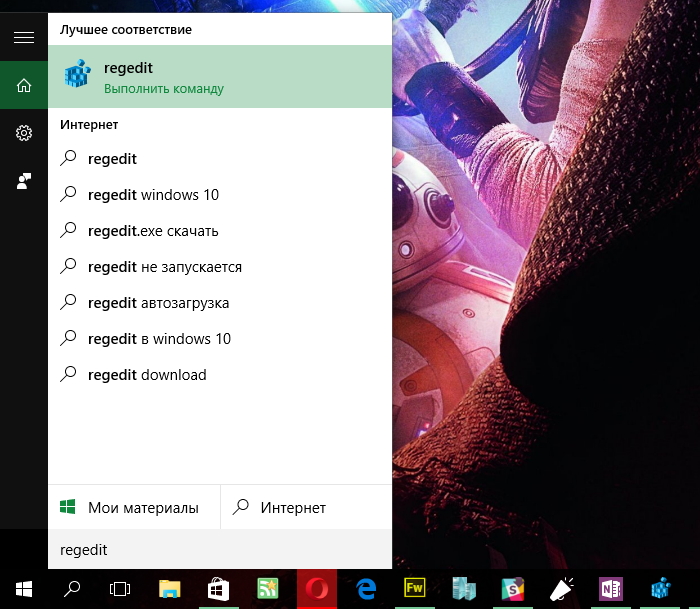The height and width of the screenshot is (609, 700).
Task: Open the hamburger menu in search panel
Action: 24,37
